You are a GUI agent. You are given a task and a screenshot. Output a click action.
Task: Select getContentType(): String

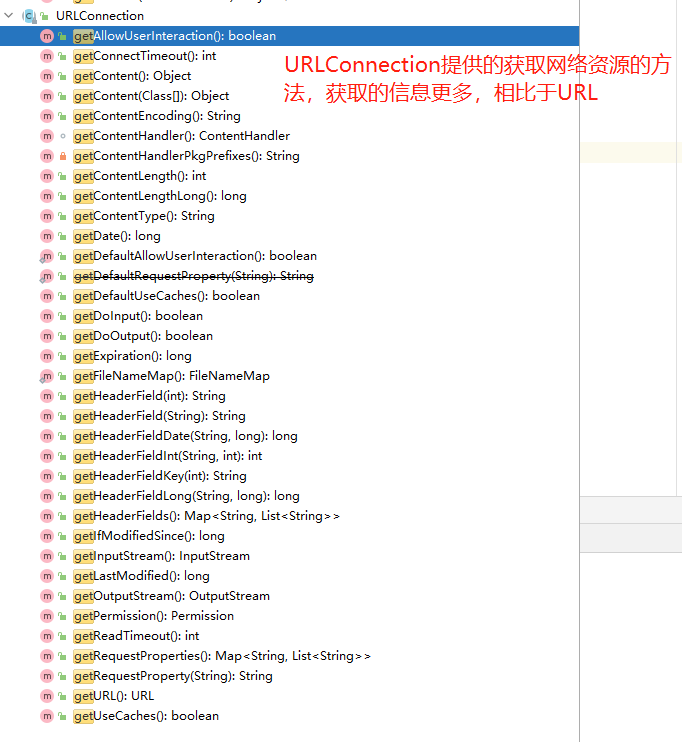click(x=144, y=216)
